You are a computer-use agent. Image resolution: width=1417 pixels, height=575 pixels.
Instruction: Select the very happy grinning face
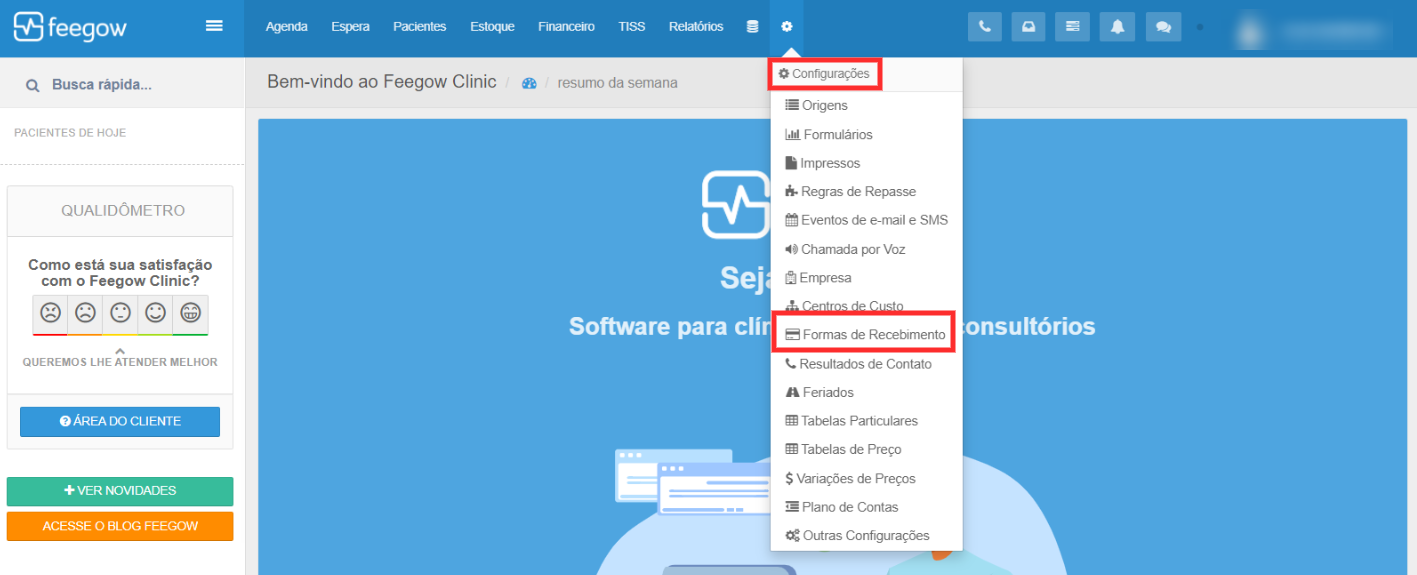click(190, 313)
